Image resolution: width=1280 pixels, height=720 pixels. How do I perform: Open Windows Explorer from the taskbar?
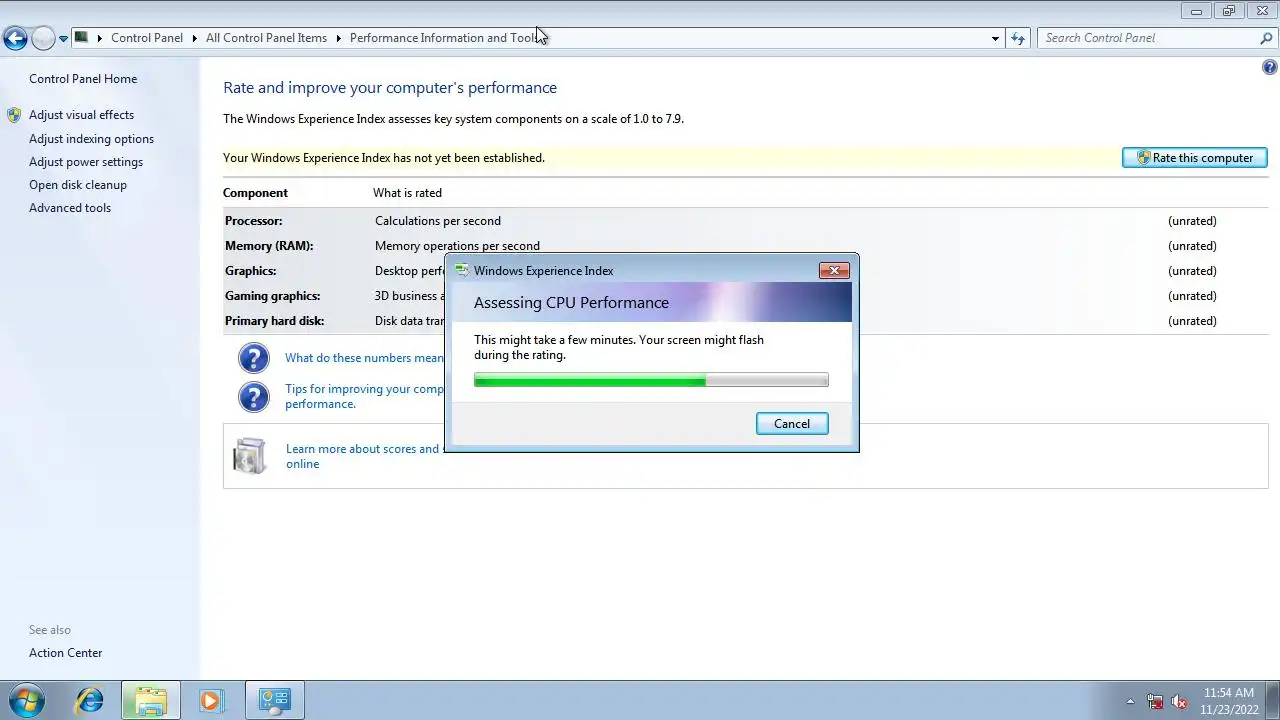(151, 700)
